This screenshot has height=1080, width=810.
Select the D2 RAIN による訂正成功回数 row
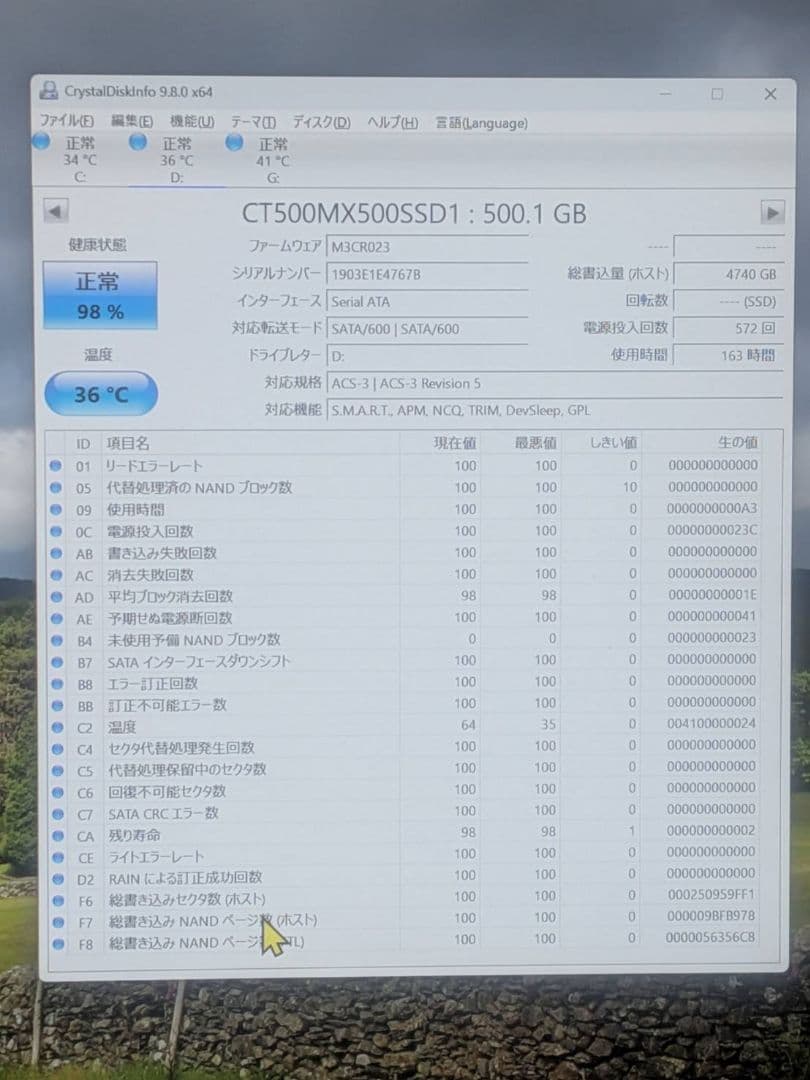click(405, 877)
